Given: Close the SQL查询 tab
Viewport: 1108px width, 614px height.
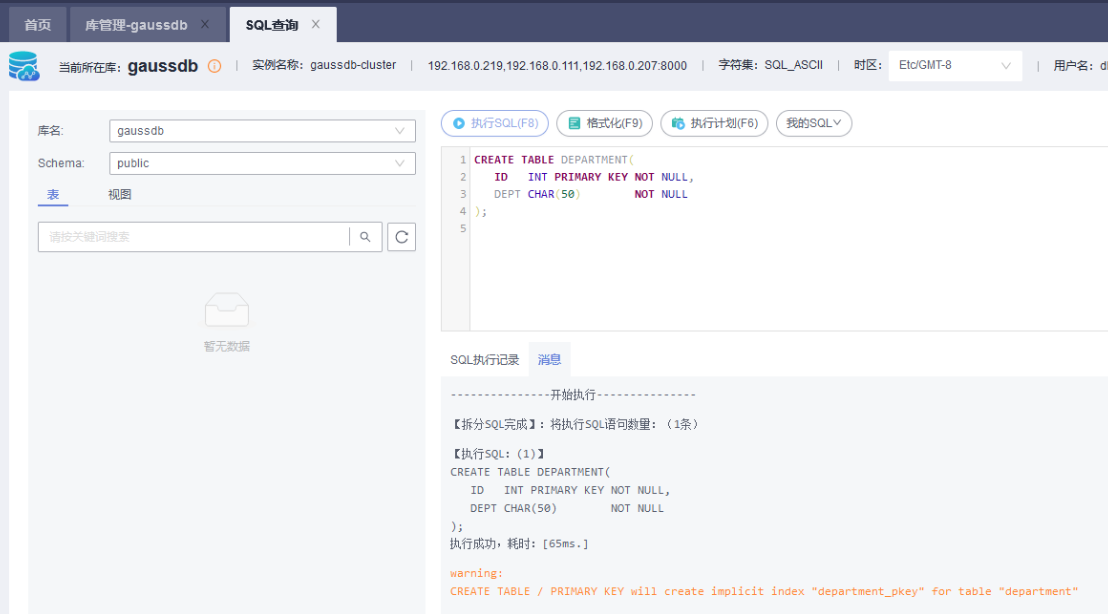Looking at the screenshot, I should tap(316, 24).
